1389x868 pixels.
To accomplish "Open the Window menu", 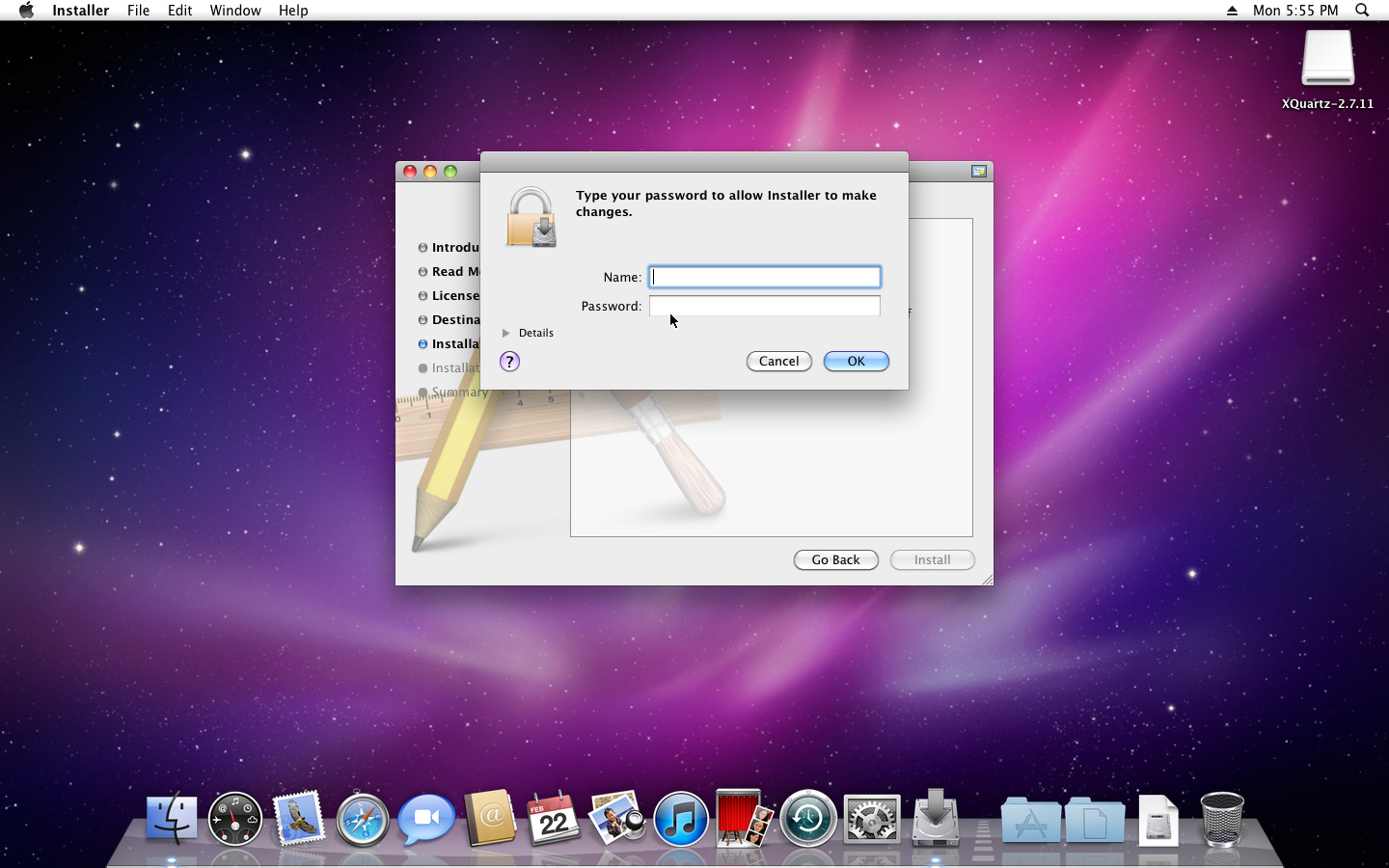I will 235,11.
